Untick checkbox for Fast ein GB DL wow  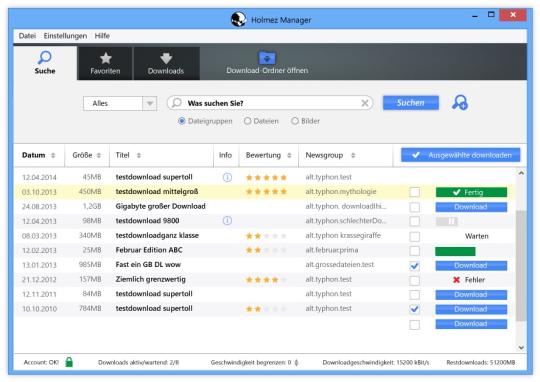click(x=415, y=266)
